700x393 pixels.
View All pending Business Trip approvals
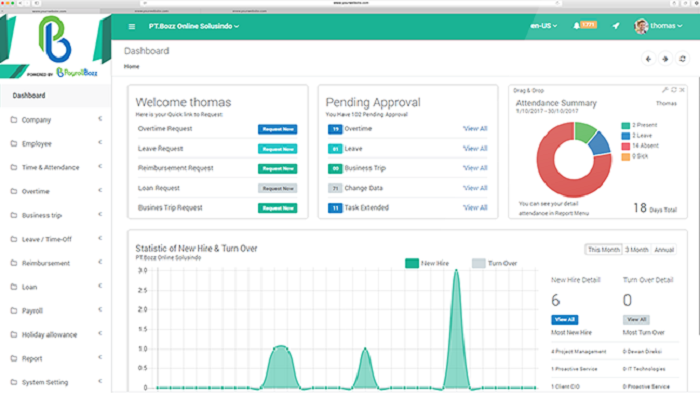(475, 168)
